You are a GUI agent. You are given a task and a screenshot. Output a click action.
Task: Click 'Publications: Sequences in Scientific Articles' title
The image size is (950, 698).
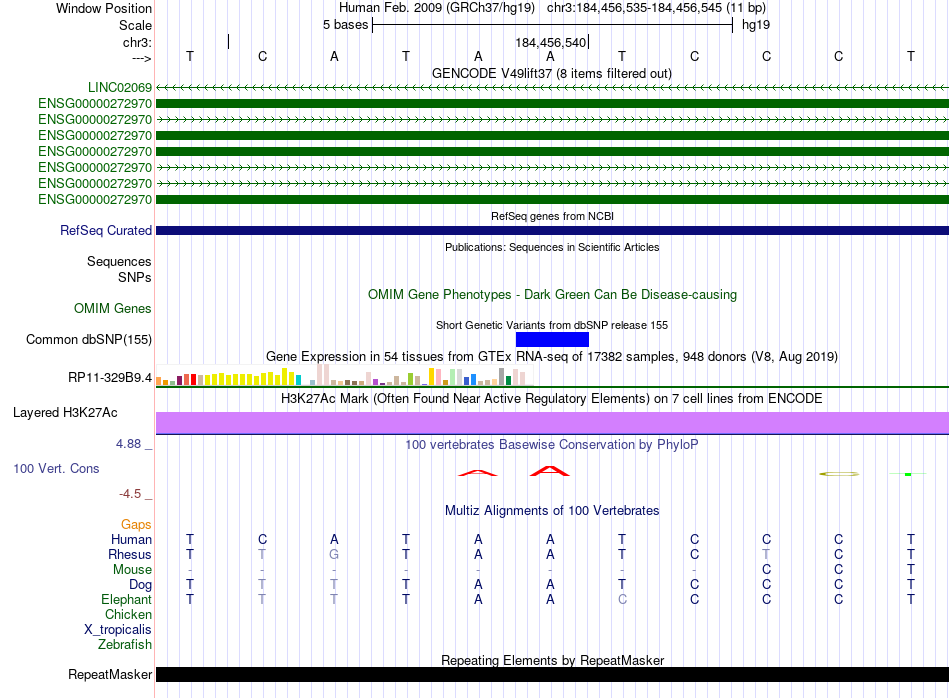(552, 247)
